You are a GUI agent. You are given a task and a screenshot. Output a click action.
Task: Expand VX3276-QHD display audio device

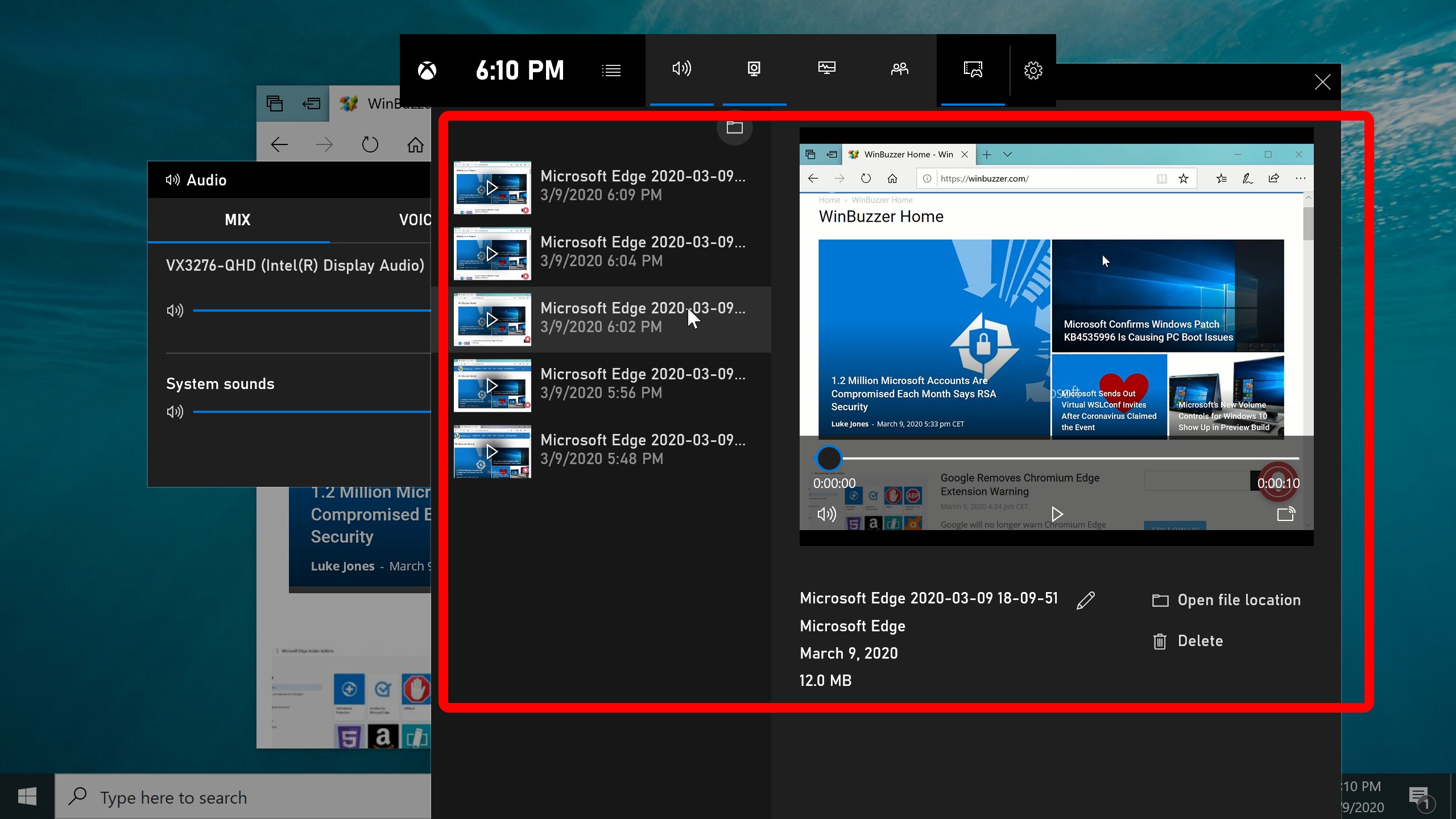click(x=295, y=264)
